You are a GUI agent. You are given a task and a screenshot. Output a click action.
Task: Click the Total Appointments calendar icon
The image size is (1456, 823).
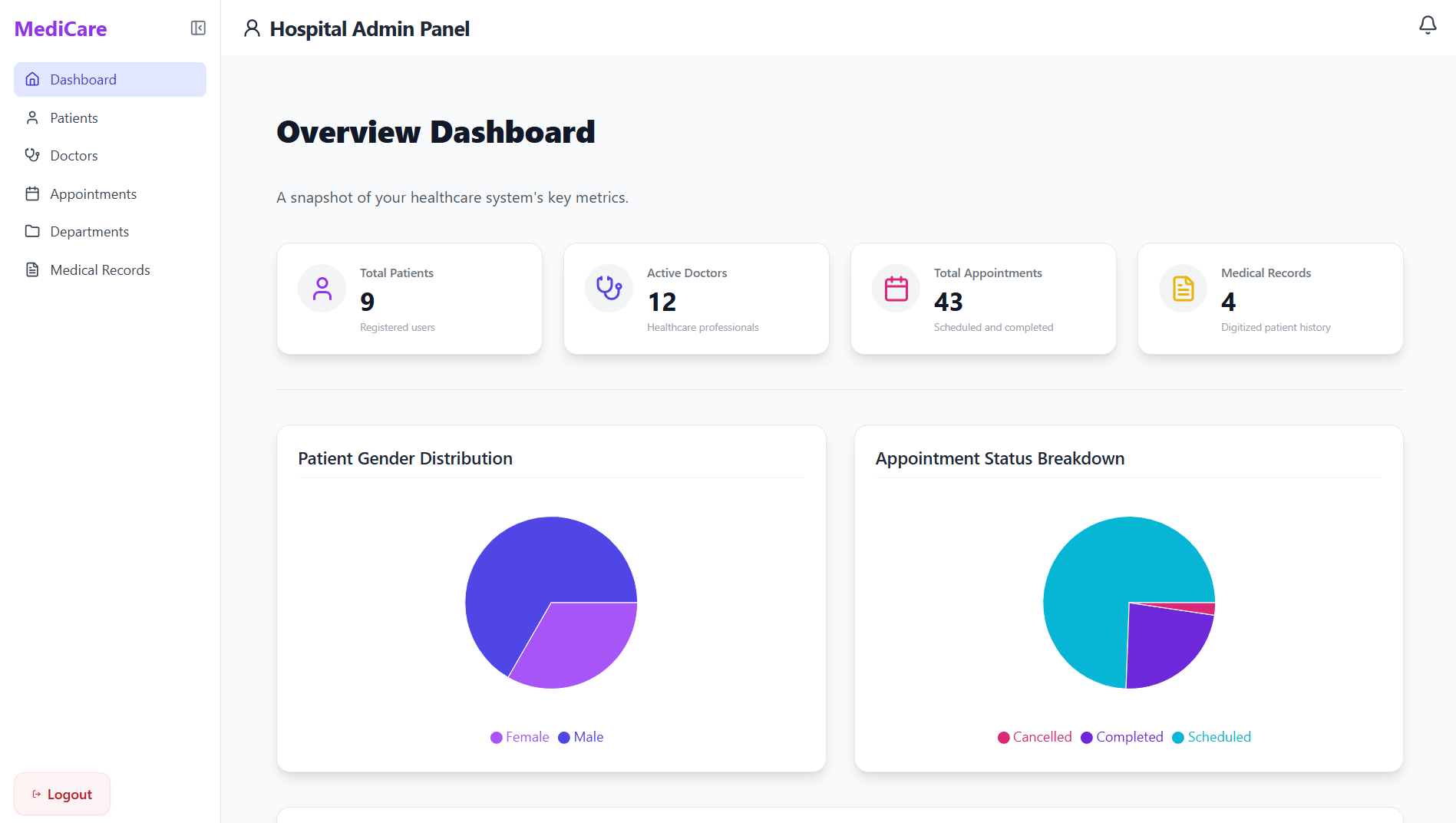pos(896,289)
